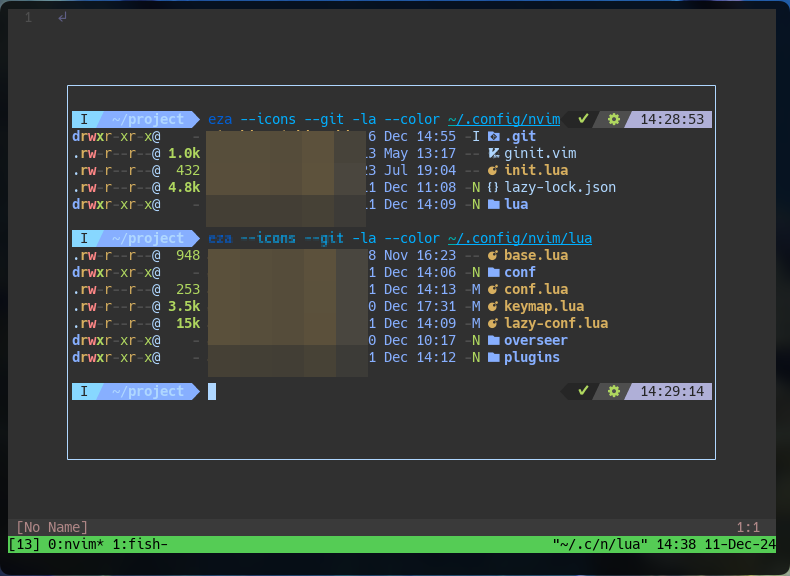Click the Nov 16:23 date of base.lua
Screen dimensions: 790x576
point(420,255)
